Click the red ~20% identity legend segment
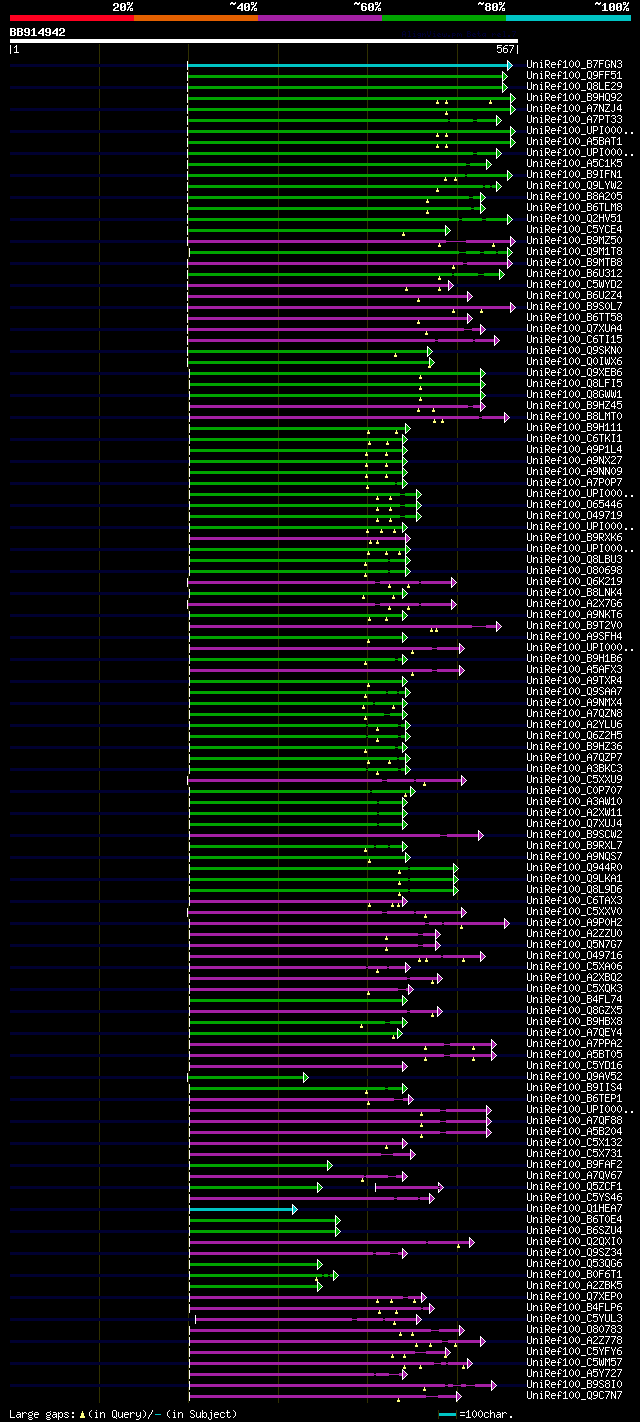640x1422 pixels. coord(71,18)
